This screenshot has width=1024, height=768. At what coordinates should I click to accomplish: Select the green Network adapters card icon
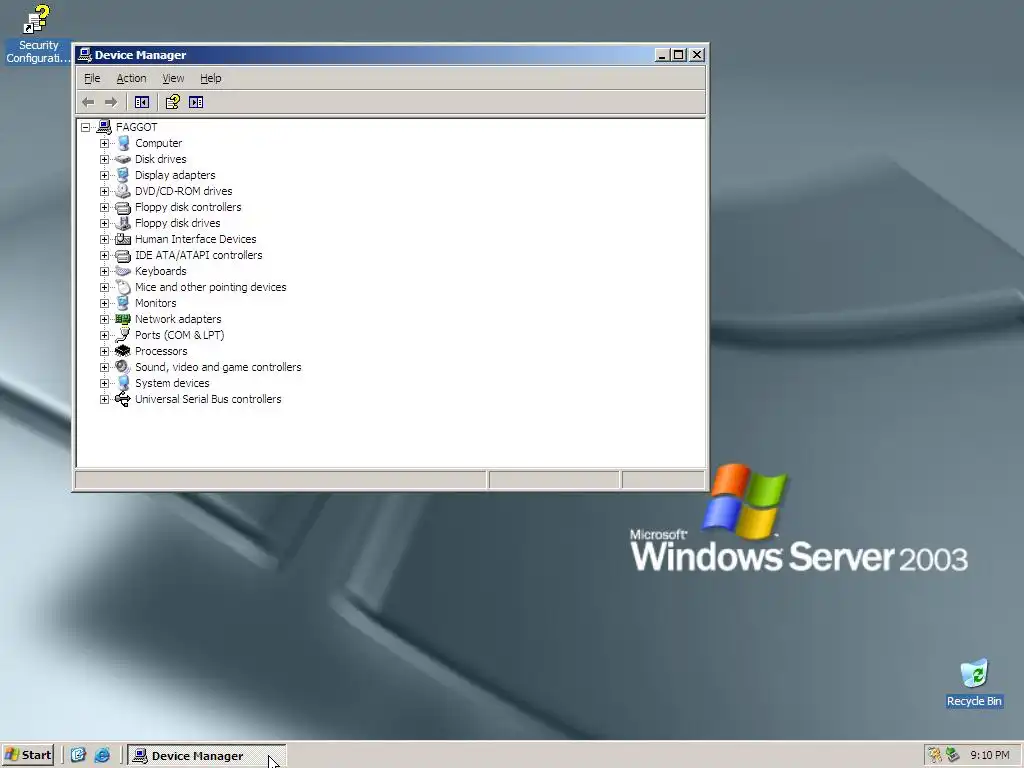(123, 319)
